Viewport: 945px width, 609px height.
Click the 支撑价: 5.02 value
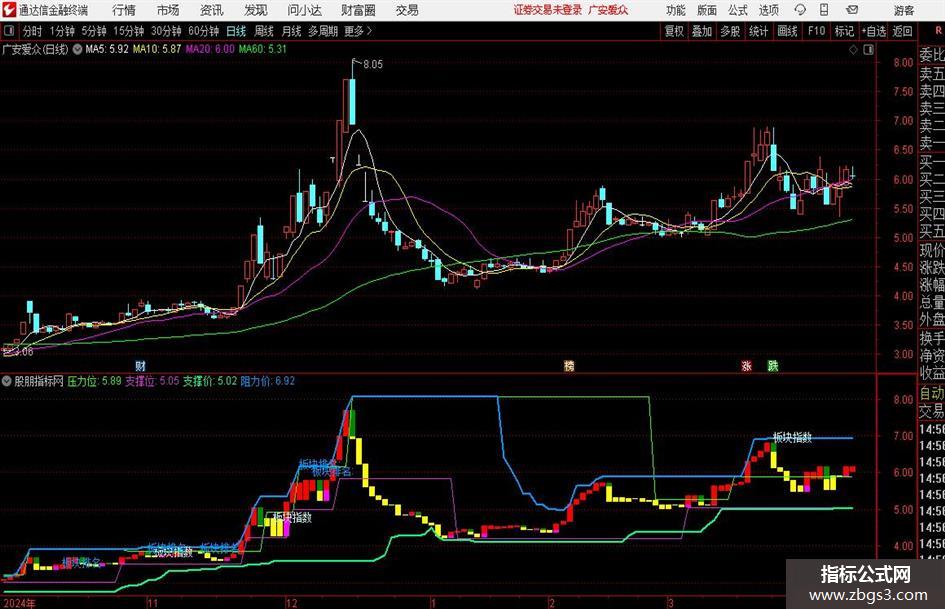click(x=210, y=381)
